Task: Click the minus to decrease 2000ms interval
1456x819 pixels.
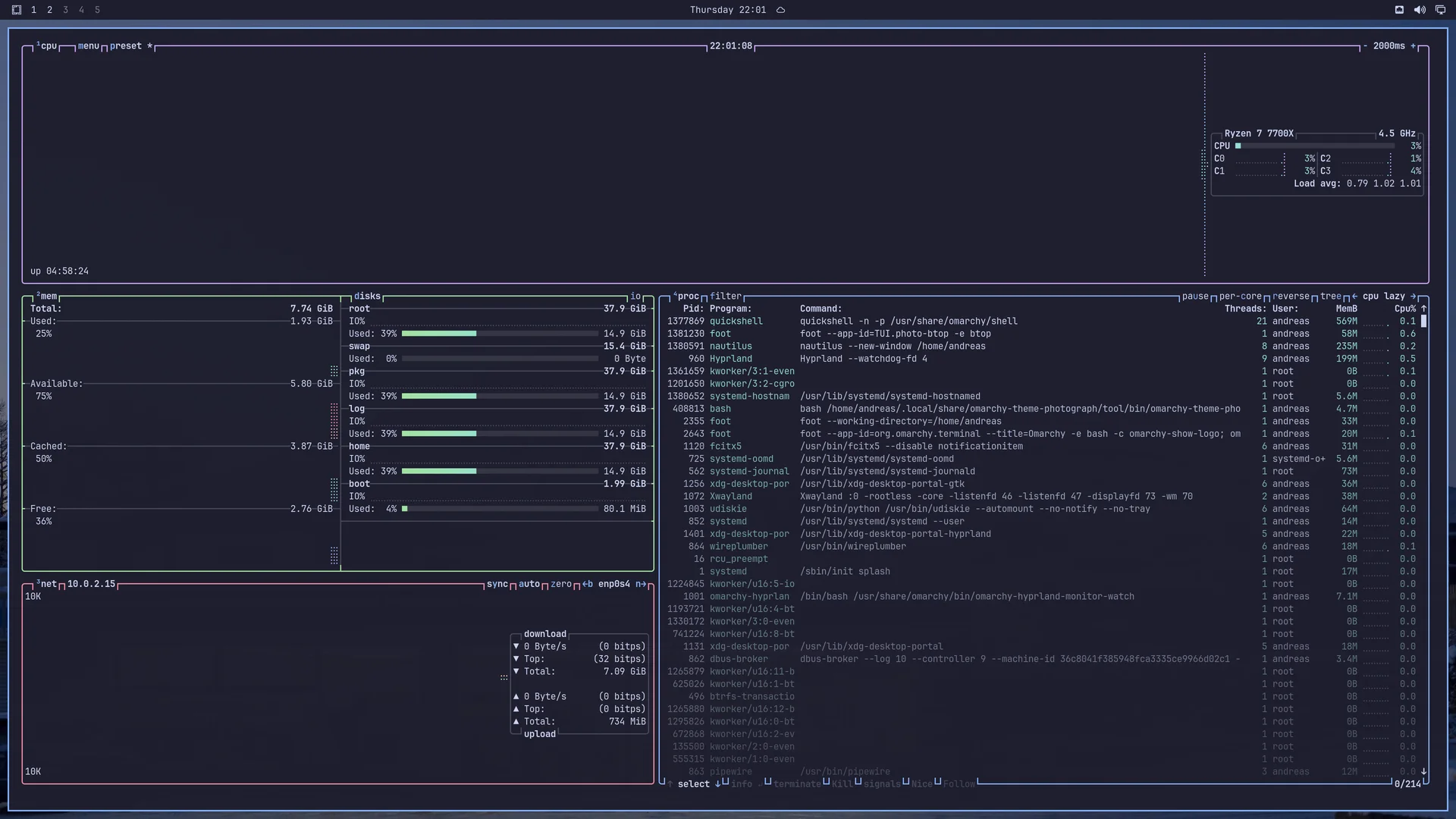Action: [x=1365, y=46]
